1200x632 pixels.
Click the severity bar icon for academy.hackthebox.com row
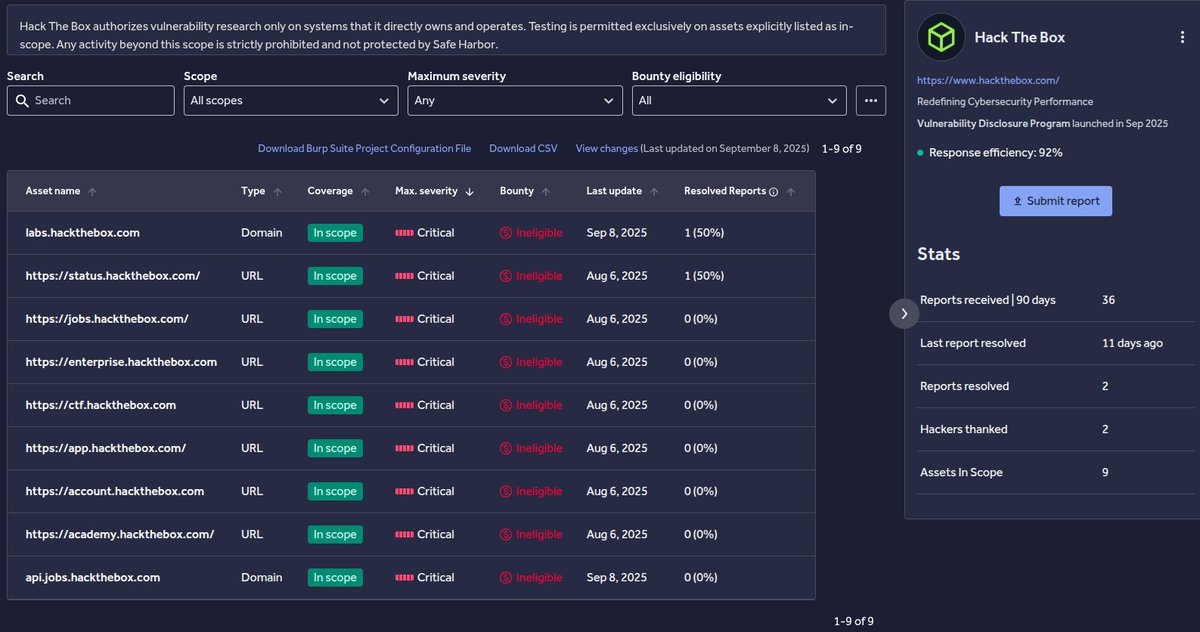[404, 534]
